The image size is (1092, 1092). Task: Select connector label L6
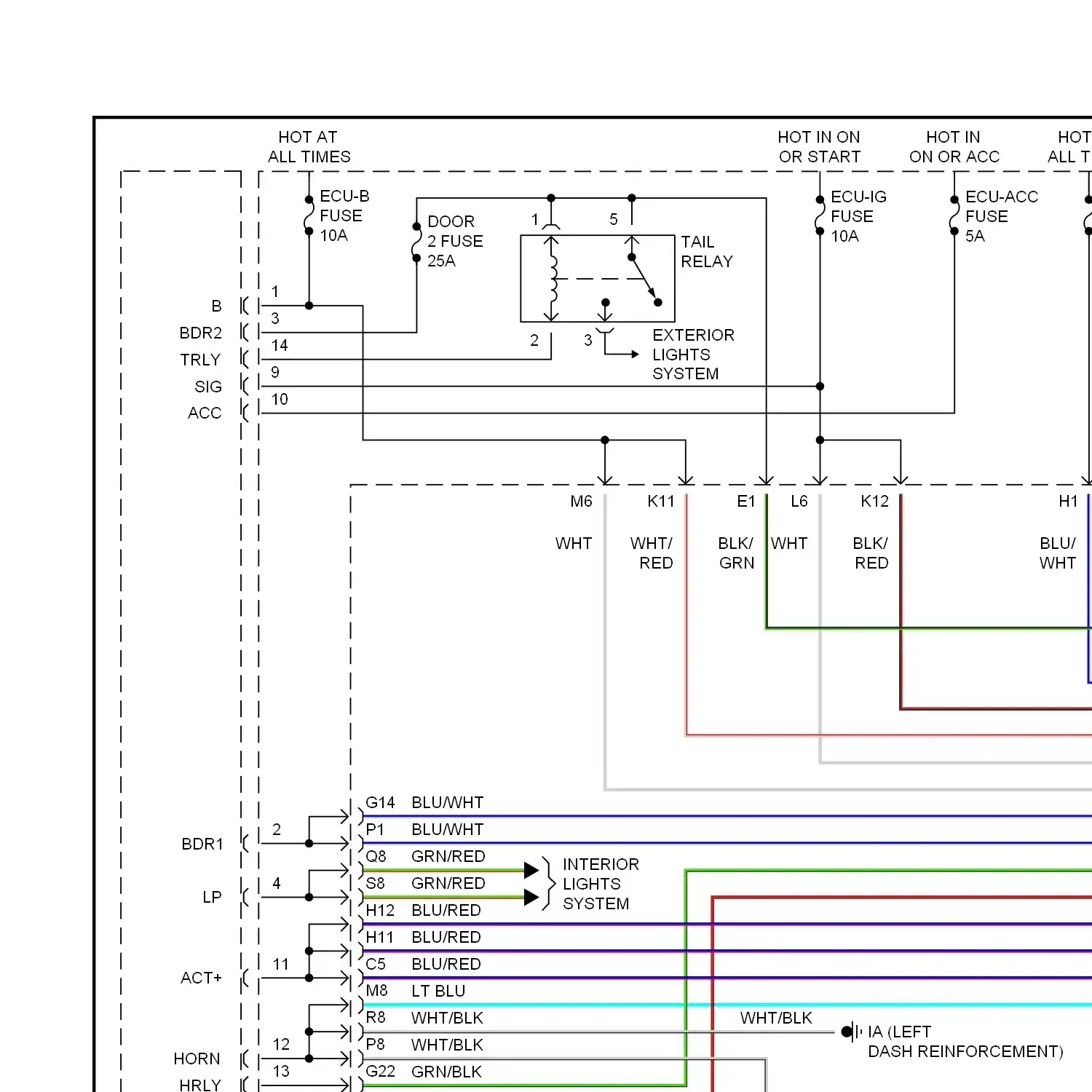point(799,501)
